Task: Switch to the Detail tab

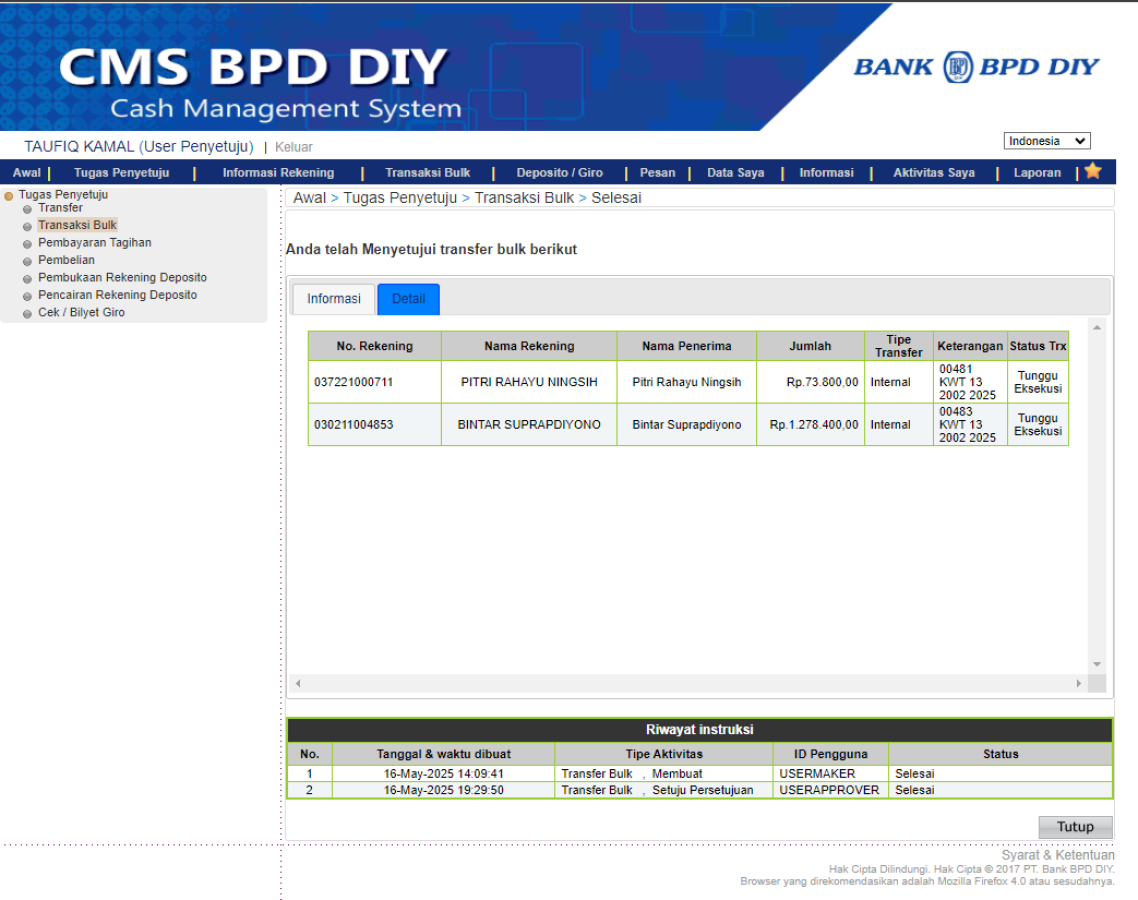Action: [409, 299]
